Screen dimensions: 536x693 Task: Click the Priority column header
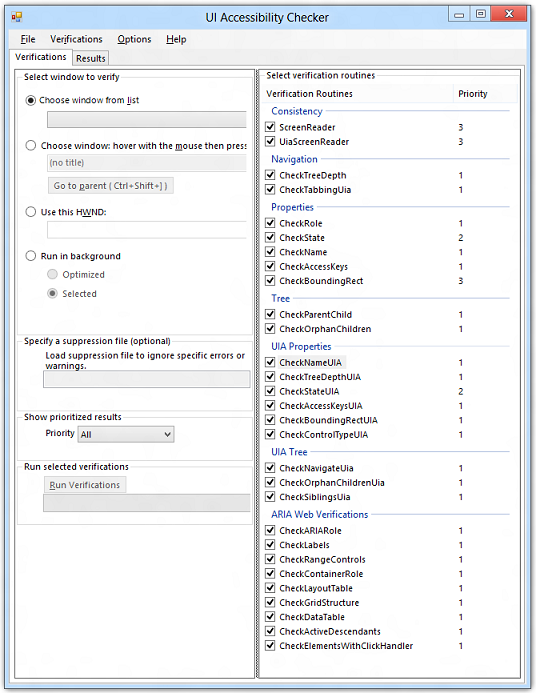click(485, 94)
